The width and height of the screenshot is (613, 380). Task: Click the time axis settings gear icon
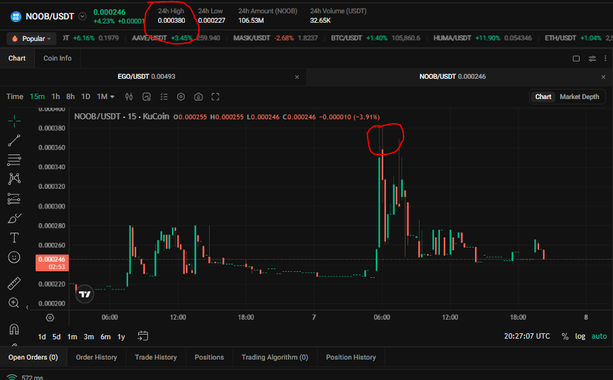(50, 317)
